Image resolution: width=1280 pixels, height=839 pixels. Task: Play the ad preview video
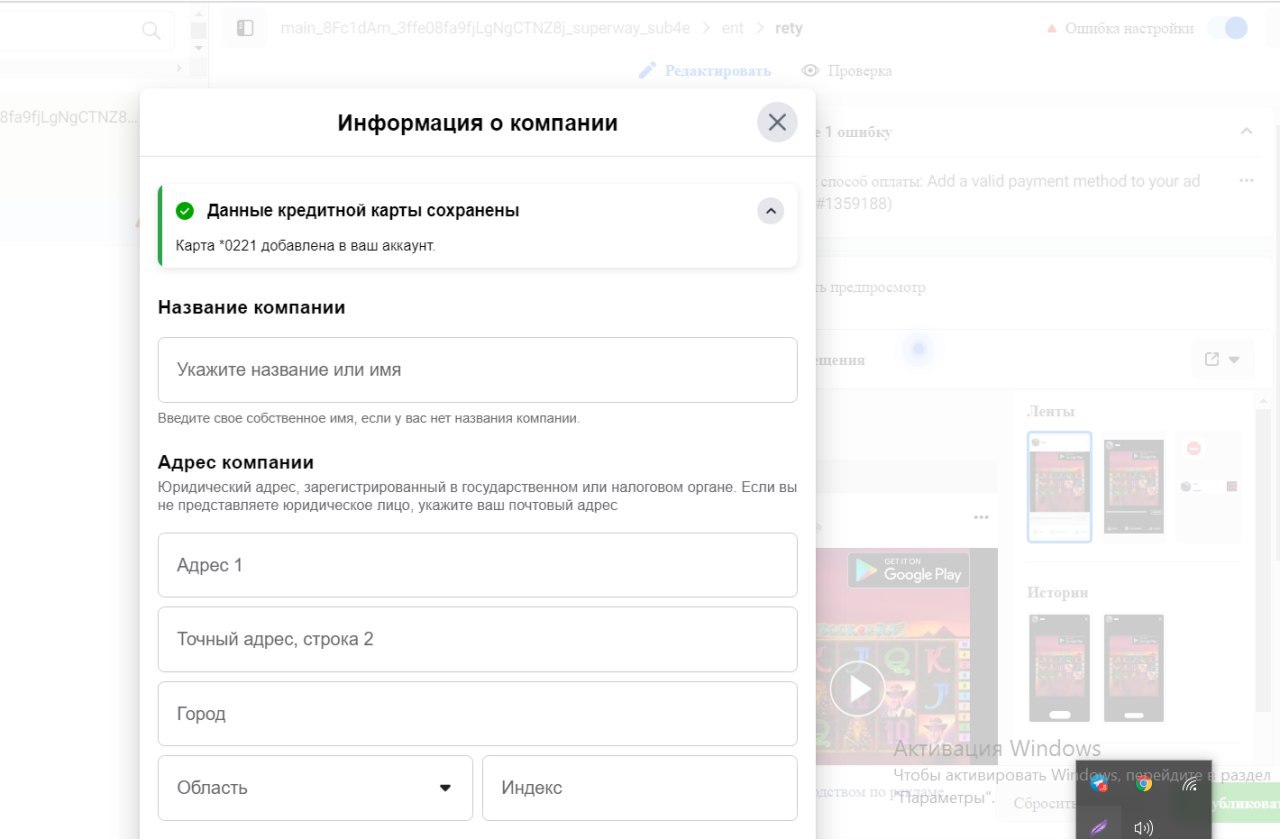[857, 688]
